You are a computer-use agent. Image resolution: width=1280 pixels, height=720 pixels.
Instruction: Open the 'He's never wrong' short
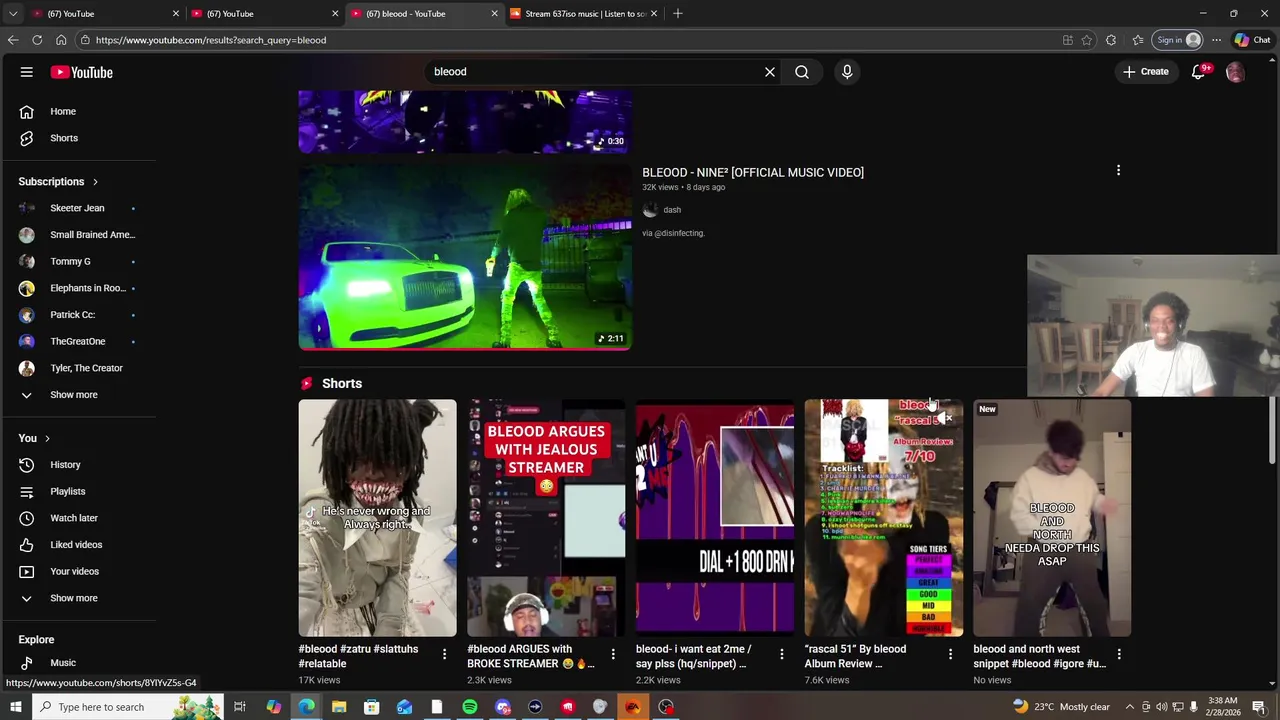pos(377,518)
